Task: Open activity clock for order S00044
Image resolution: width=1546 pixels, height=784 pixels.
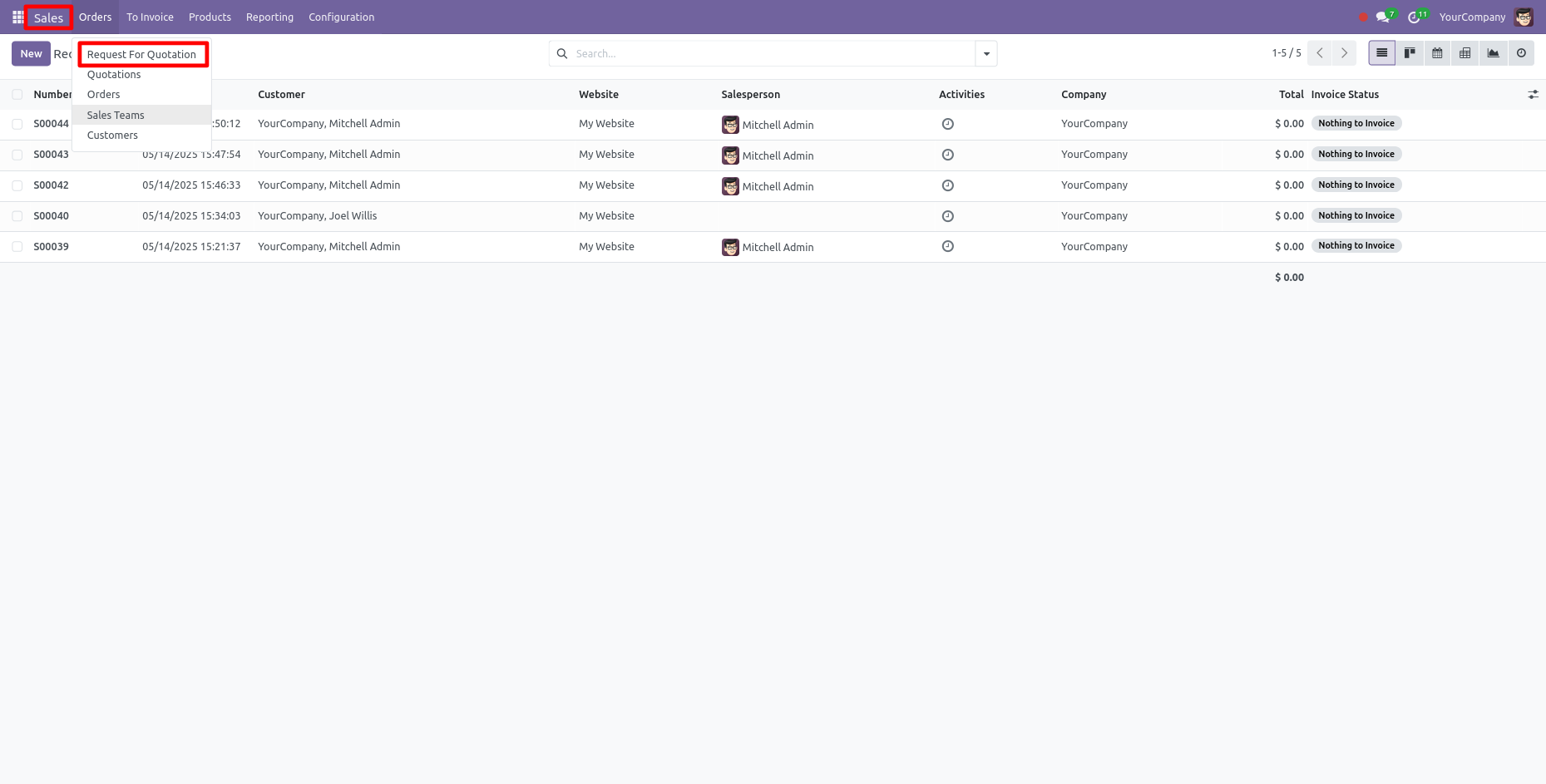Action: tap(947, 124)
